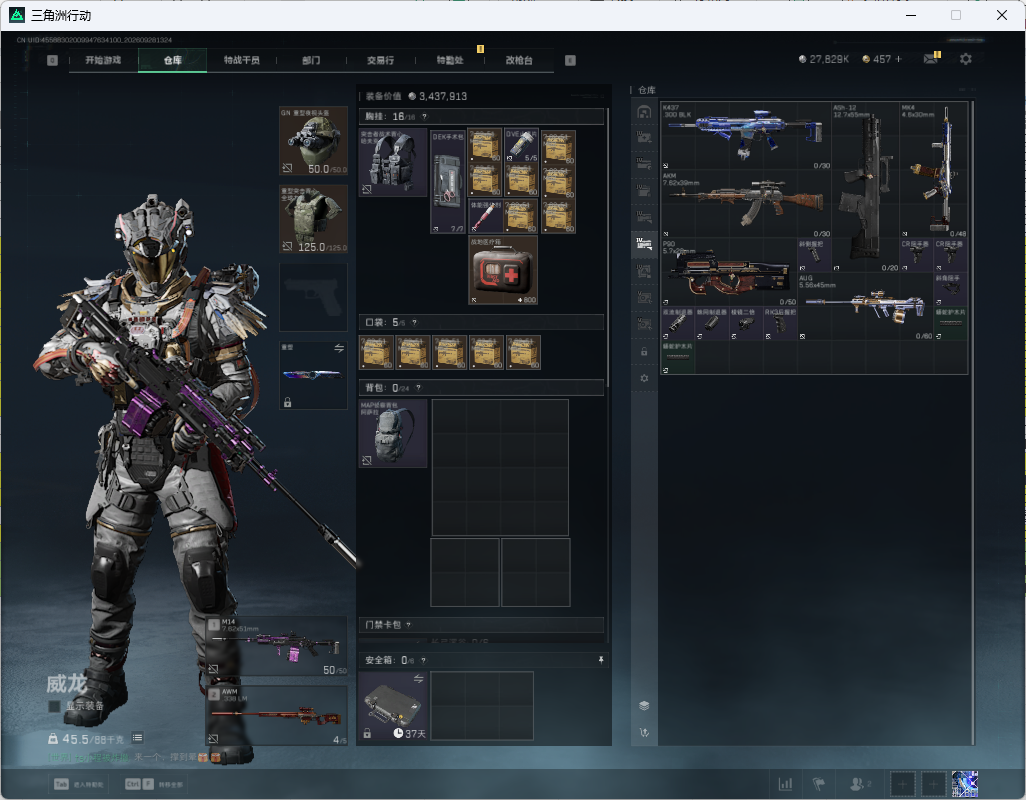Open the 部门 tab
This screenshot has height=800, width=1026.
311,60
